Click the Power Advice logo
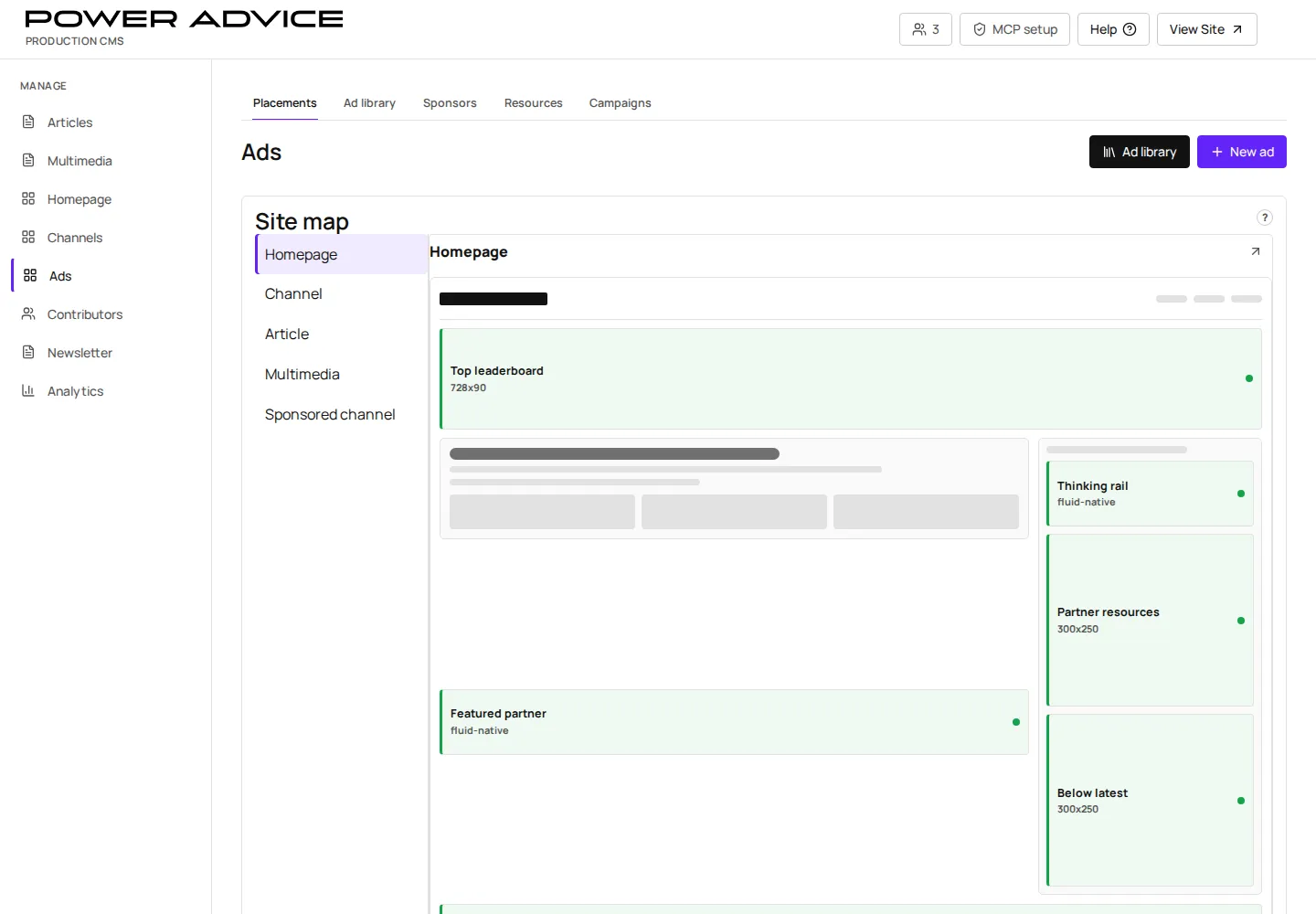 pyautogui.click(x=184, y=19)
